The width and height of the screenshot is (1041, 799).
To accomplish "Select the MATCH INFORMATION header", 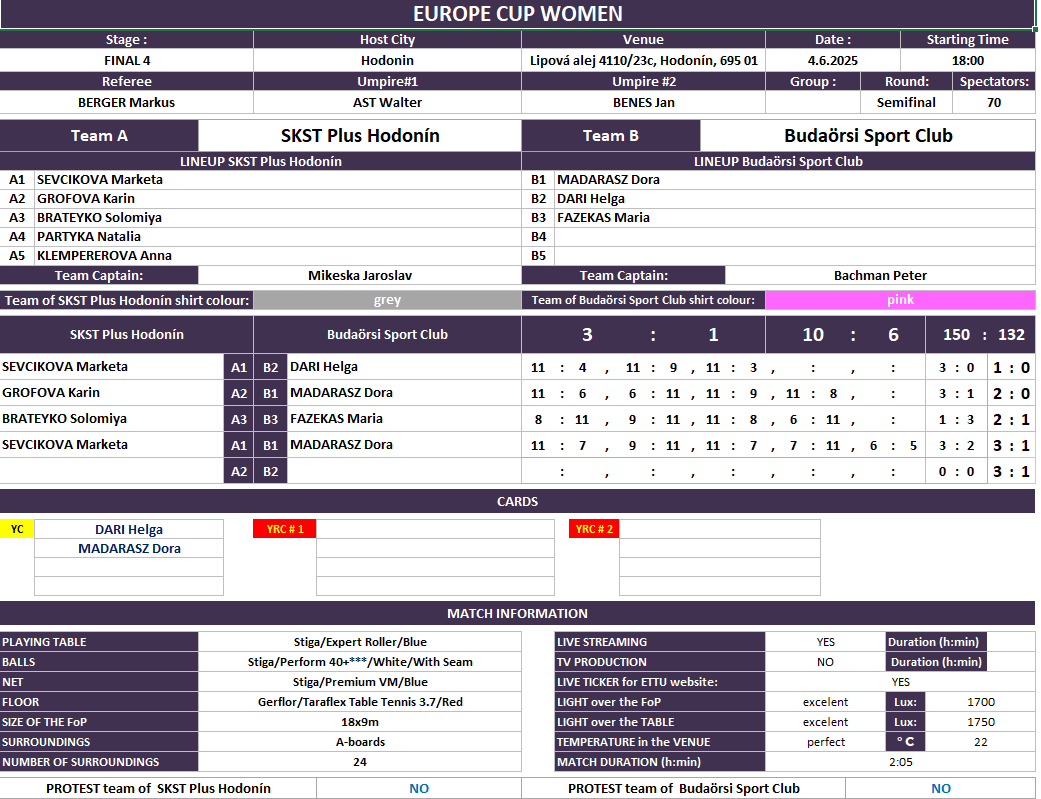I will (517, 613).
